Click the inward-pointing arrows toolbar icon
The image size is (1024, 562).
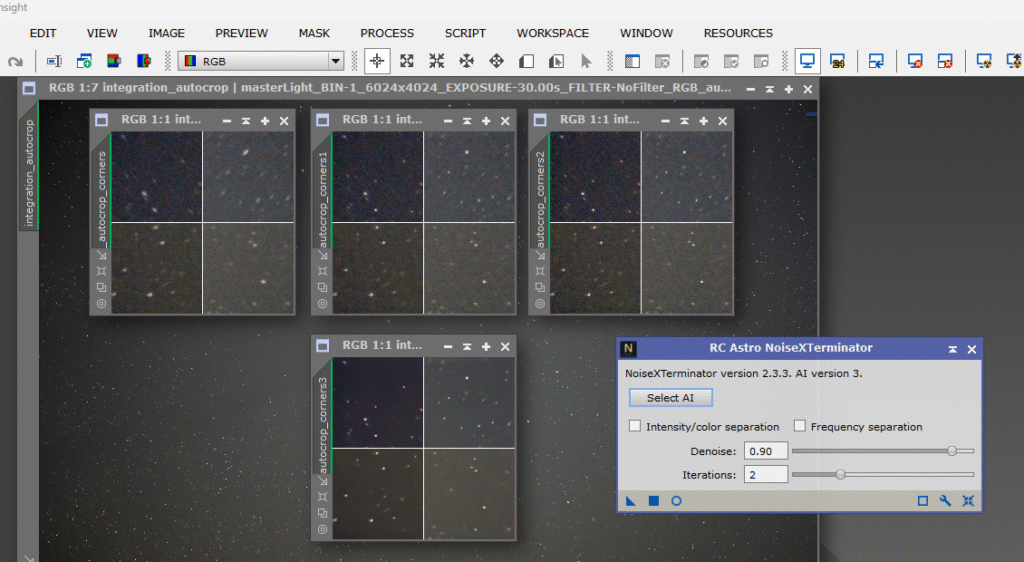(x=437, y=61)
